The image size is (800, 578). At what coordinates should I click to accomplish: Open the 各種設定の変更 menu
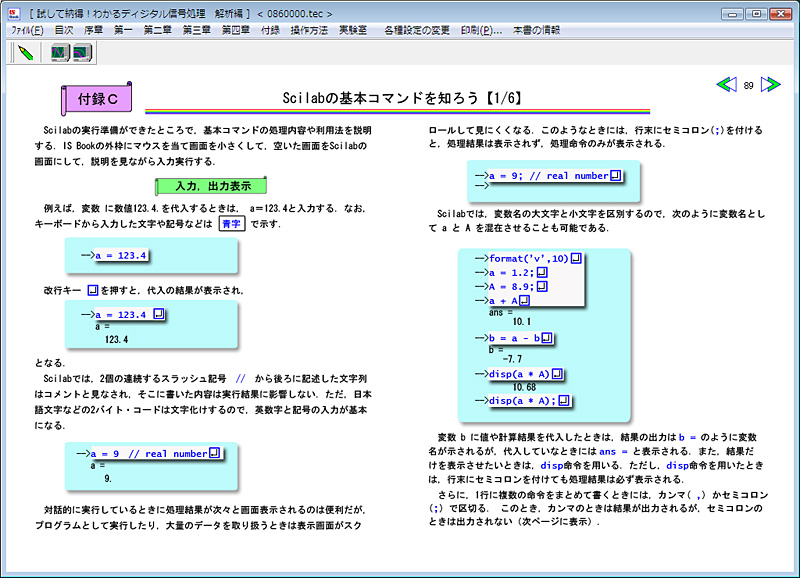click(x=417, y=30)
